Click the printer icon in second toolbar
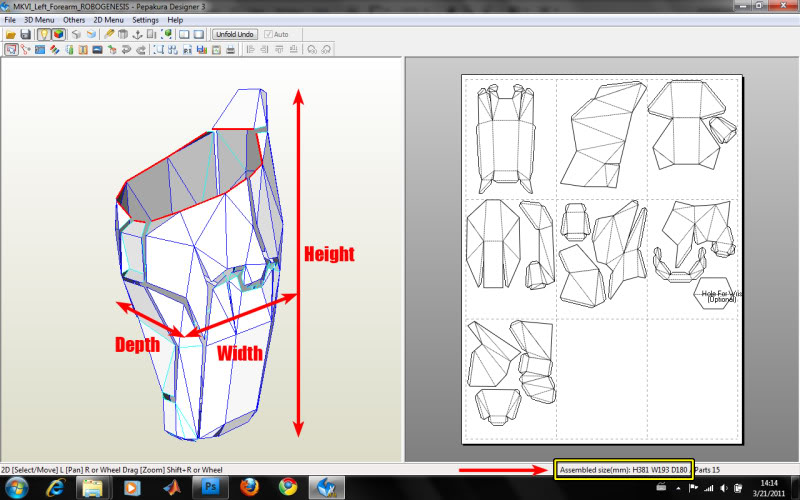 click(x=231, y=48)
